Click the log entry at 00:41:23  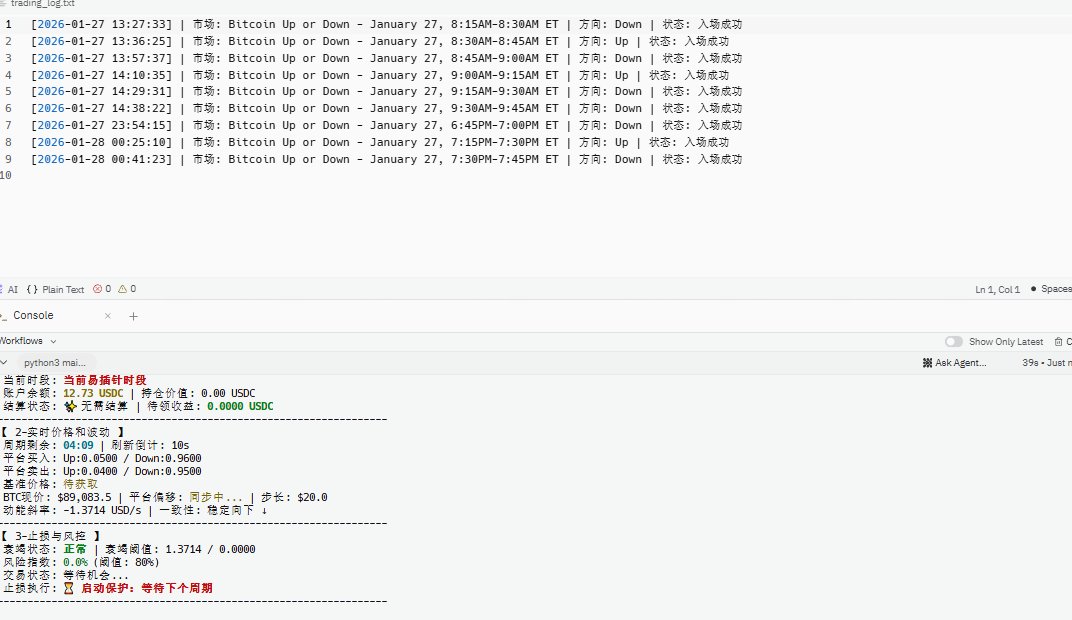click(x=386, y=159)
